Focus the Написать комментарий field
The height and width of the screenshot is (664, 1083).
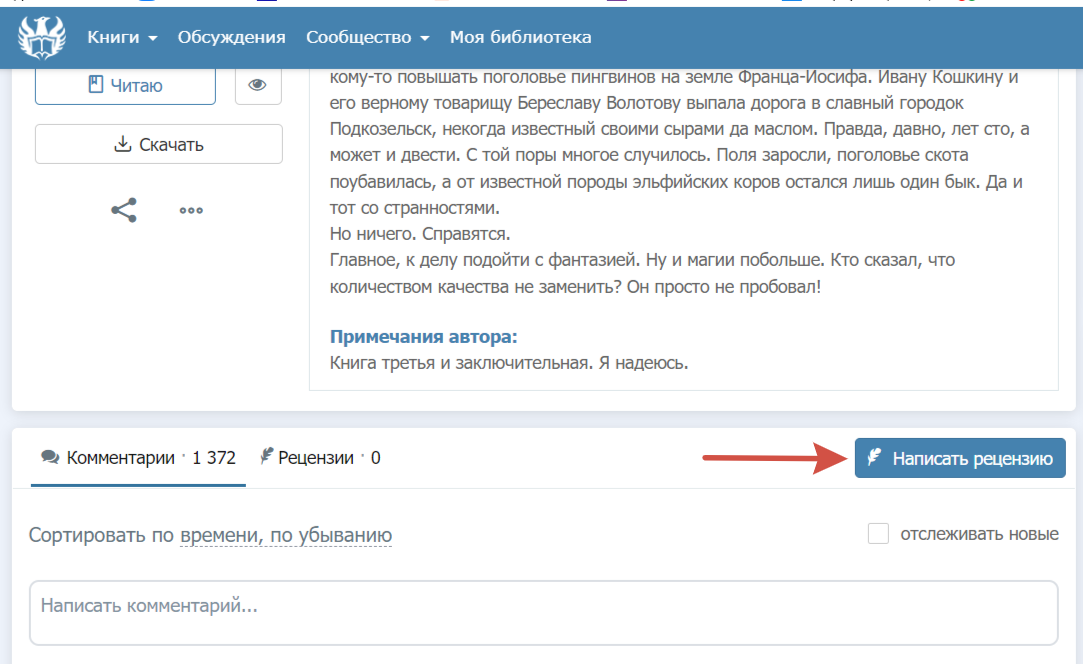(x=544, y=613)
